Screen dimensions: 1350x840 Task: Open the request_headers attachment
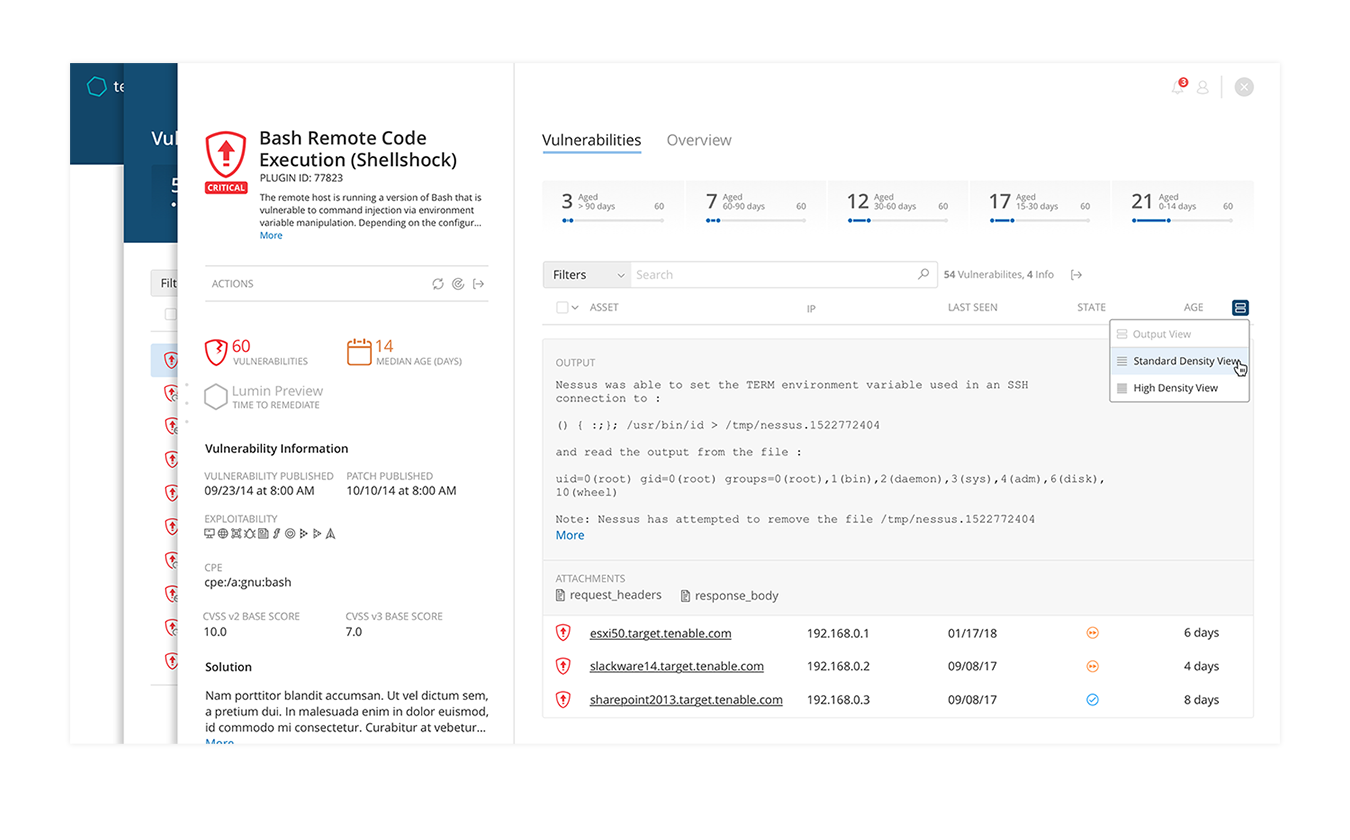tap(614, 595)
